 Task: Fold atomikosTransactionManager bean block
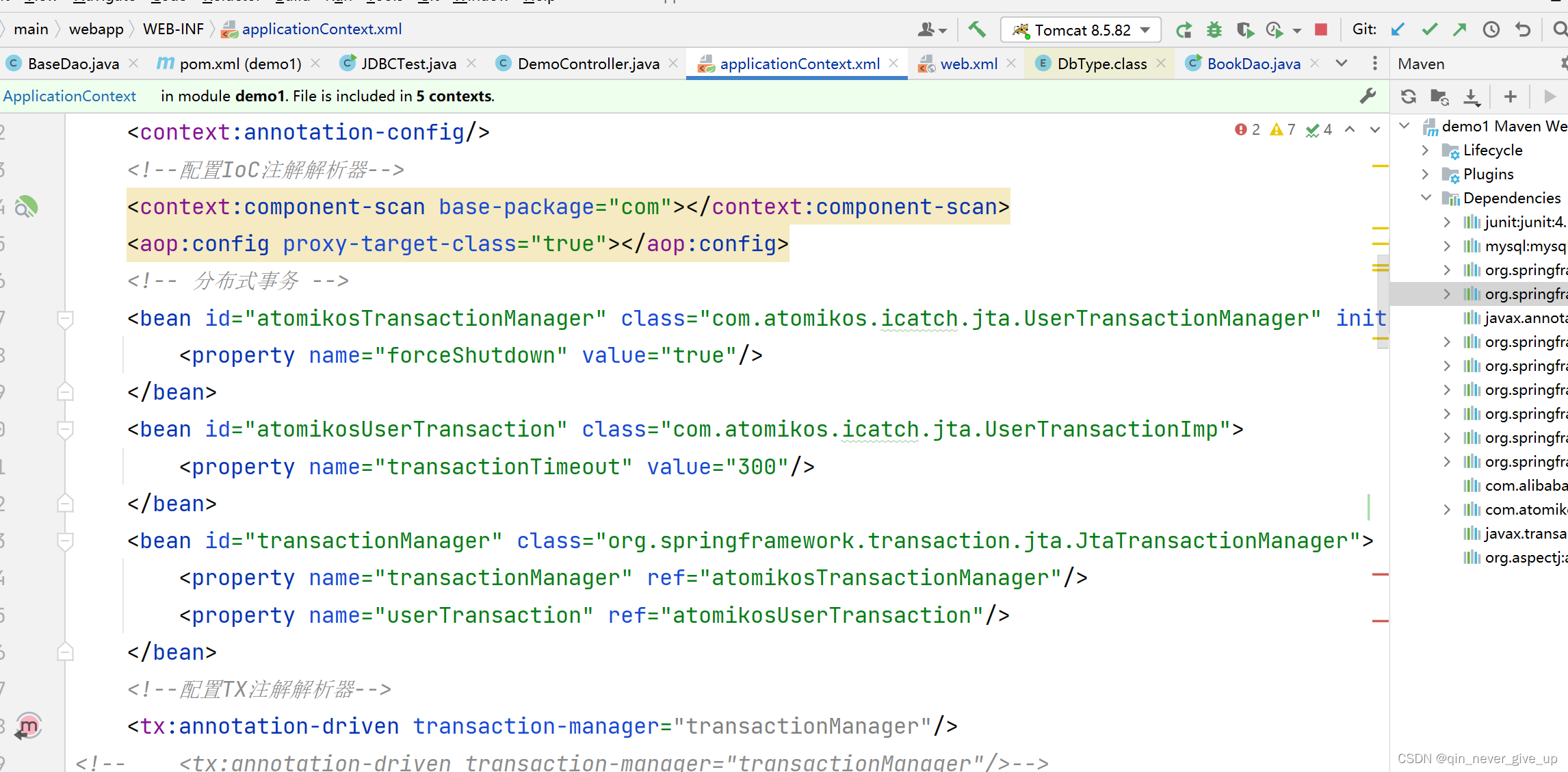click(65, 319)
